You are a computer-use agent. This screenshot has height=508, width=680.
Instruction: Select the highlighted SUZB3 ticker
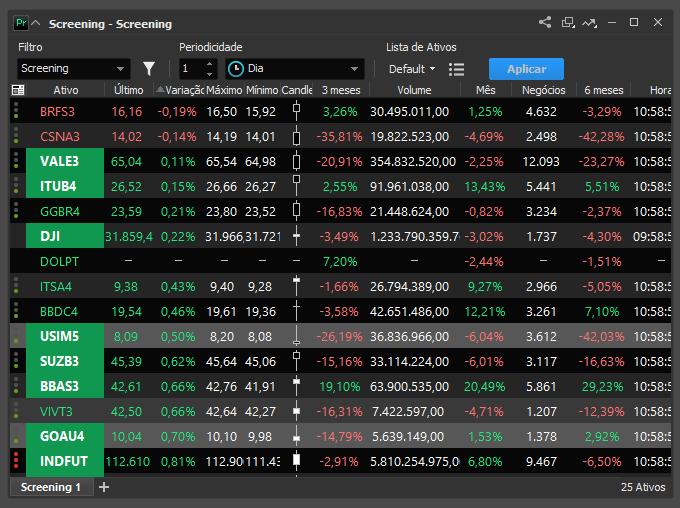pos(65,361)
